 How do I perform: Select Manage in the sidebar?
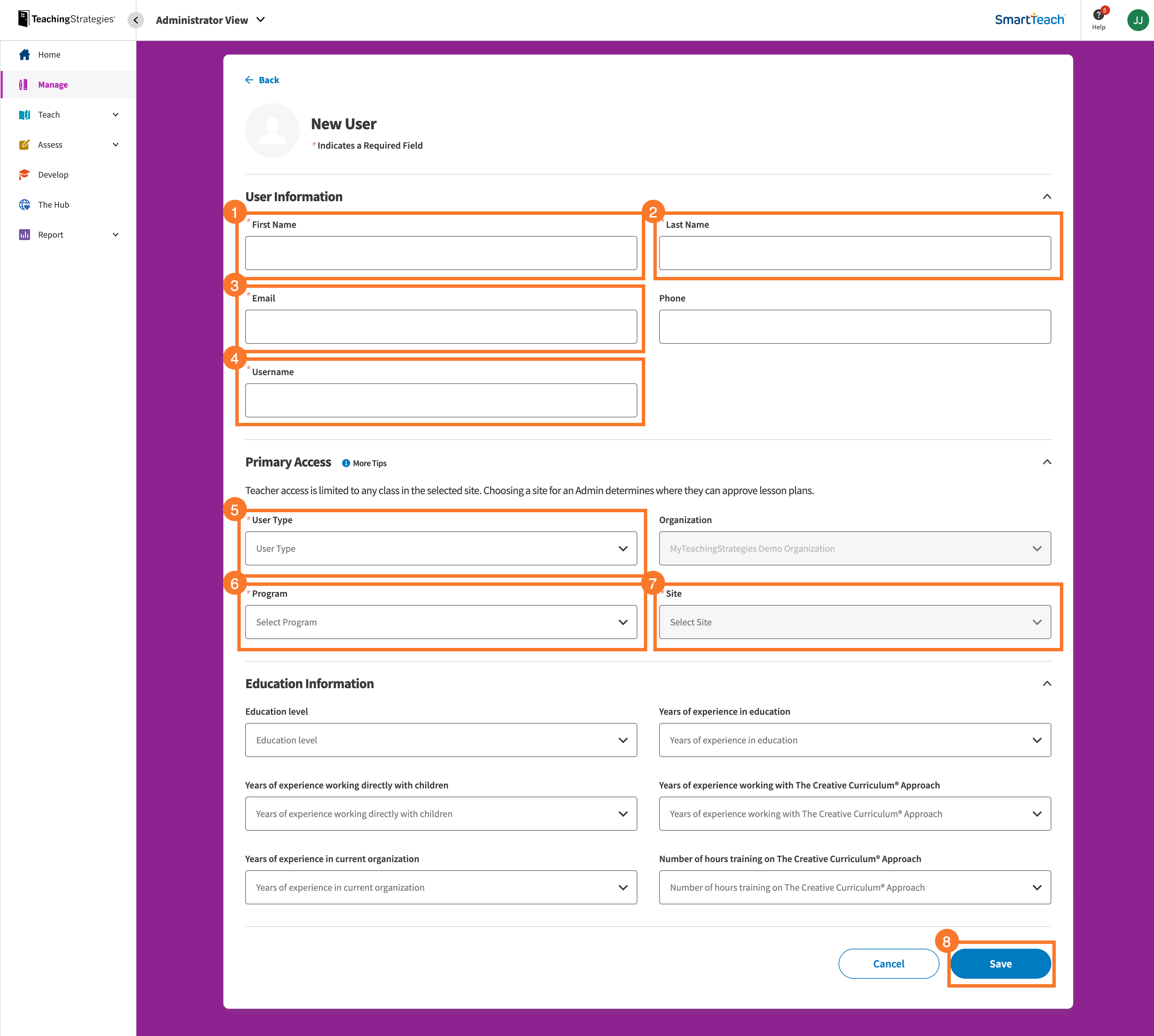click(53, 84)
